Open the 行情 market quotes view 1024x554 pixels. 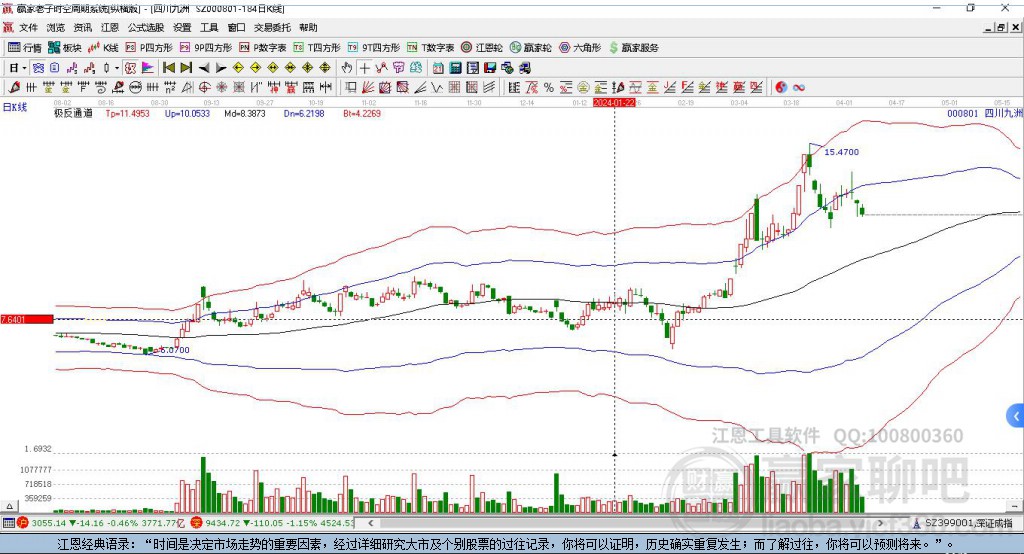click(x=24, y=48)
